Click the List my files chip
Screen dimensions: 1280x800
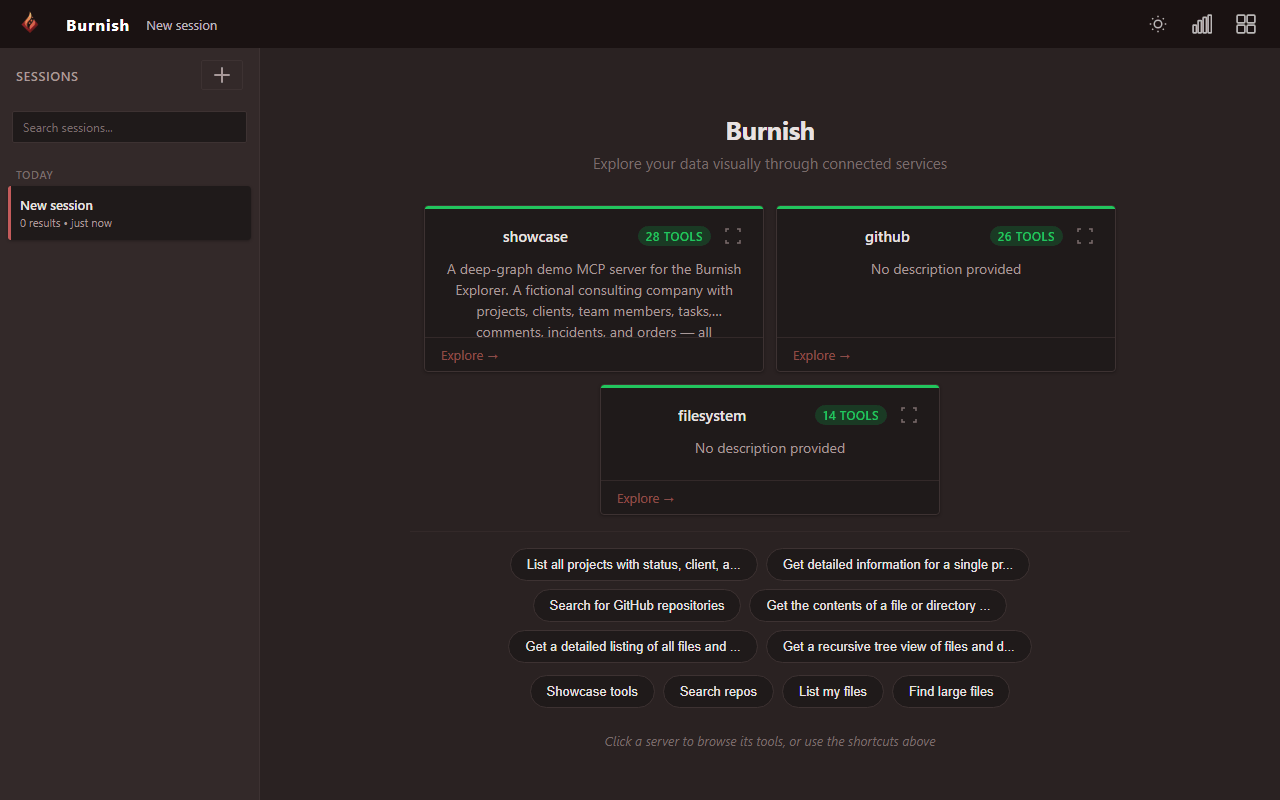833,691
